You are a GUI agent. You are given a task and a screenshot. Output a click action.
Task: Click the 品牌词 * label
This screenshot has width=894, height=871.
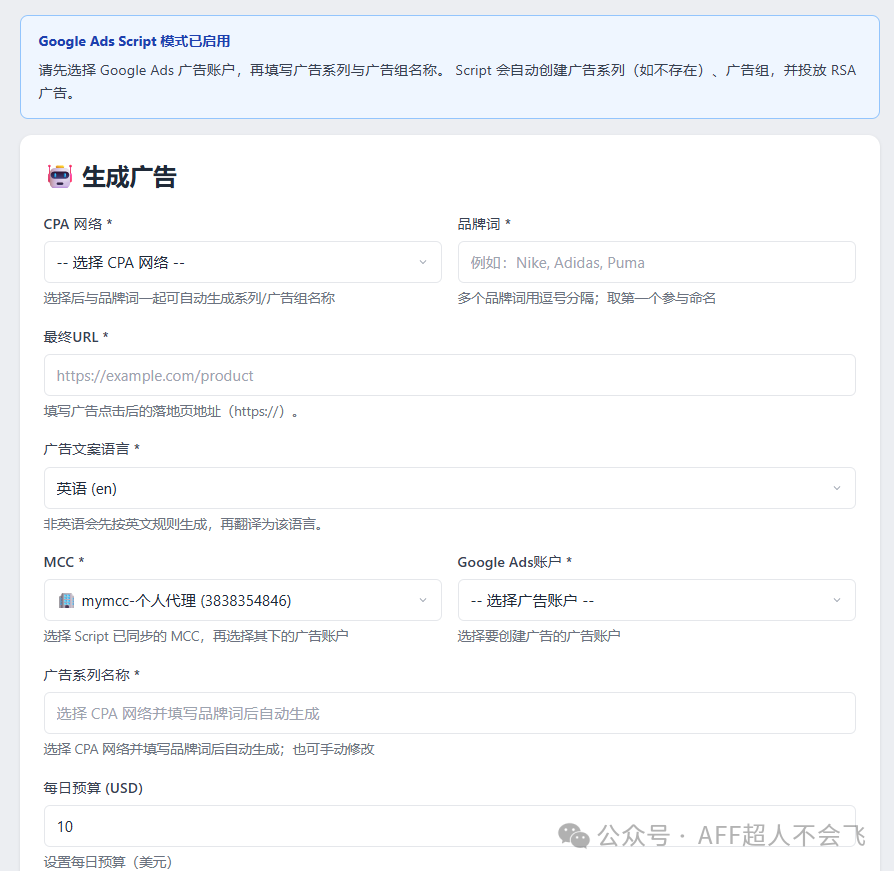click(484, 224)
